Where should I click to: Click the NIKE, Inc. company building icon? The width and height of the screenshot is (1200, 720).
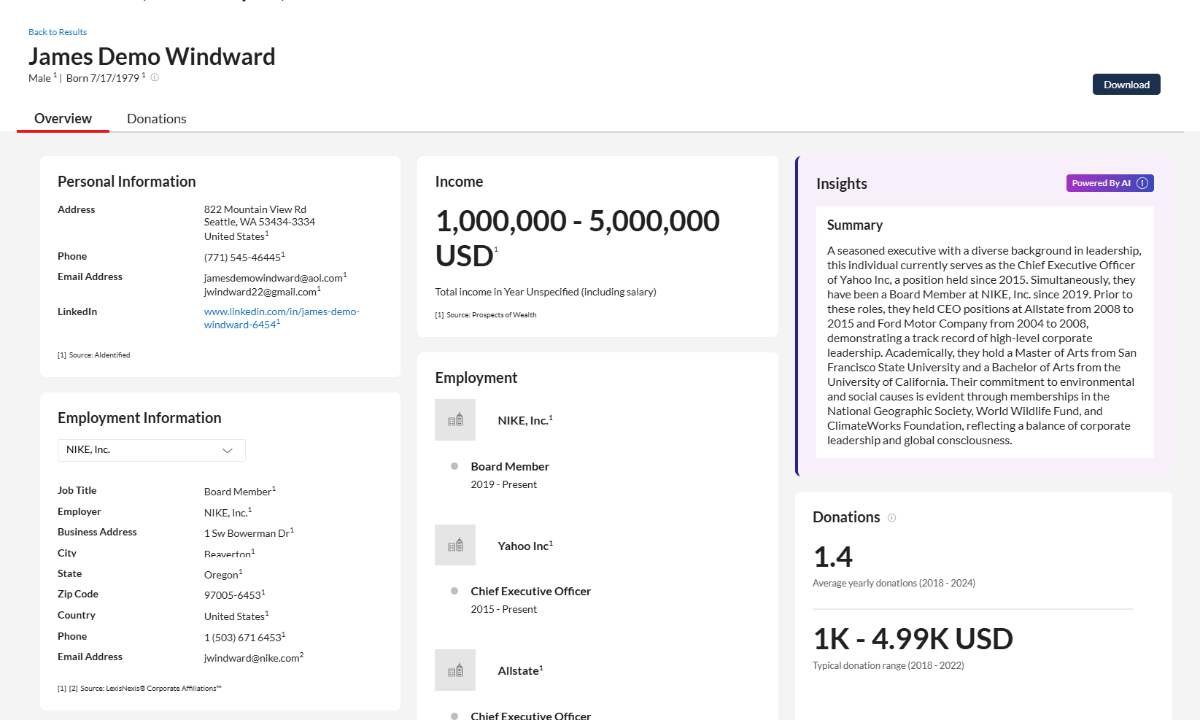tap(455, 419)
